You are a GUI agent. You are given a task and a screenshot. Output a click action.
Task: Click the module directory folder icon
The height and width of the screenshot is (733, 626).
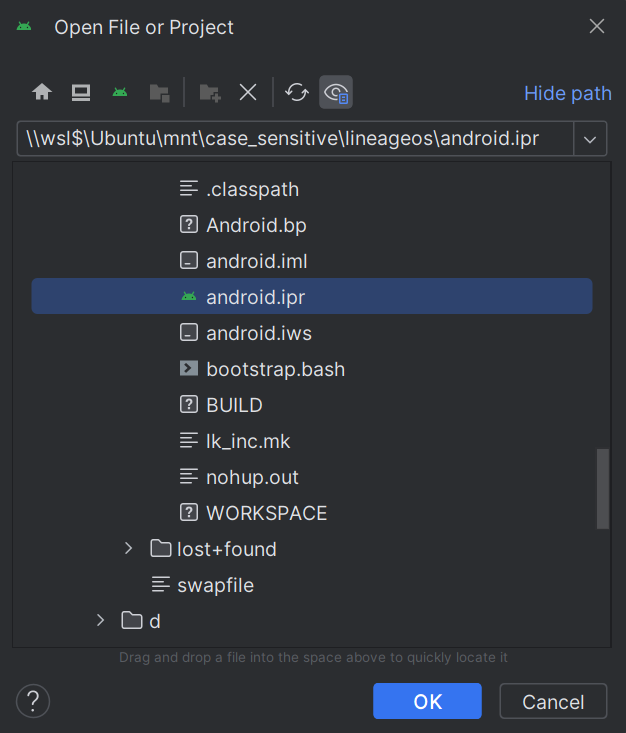coord(159,93)
